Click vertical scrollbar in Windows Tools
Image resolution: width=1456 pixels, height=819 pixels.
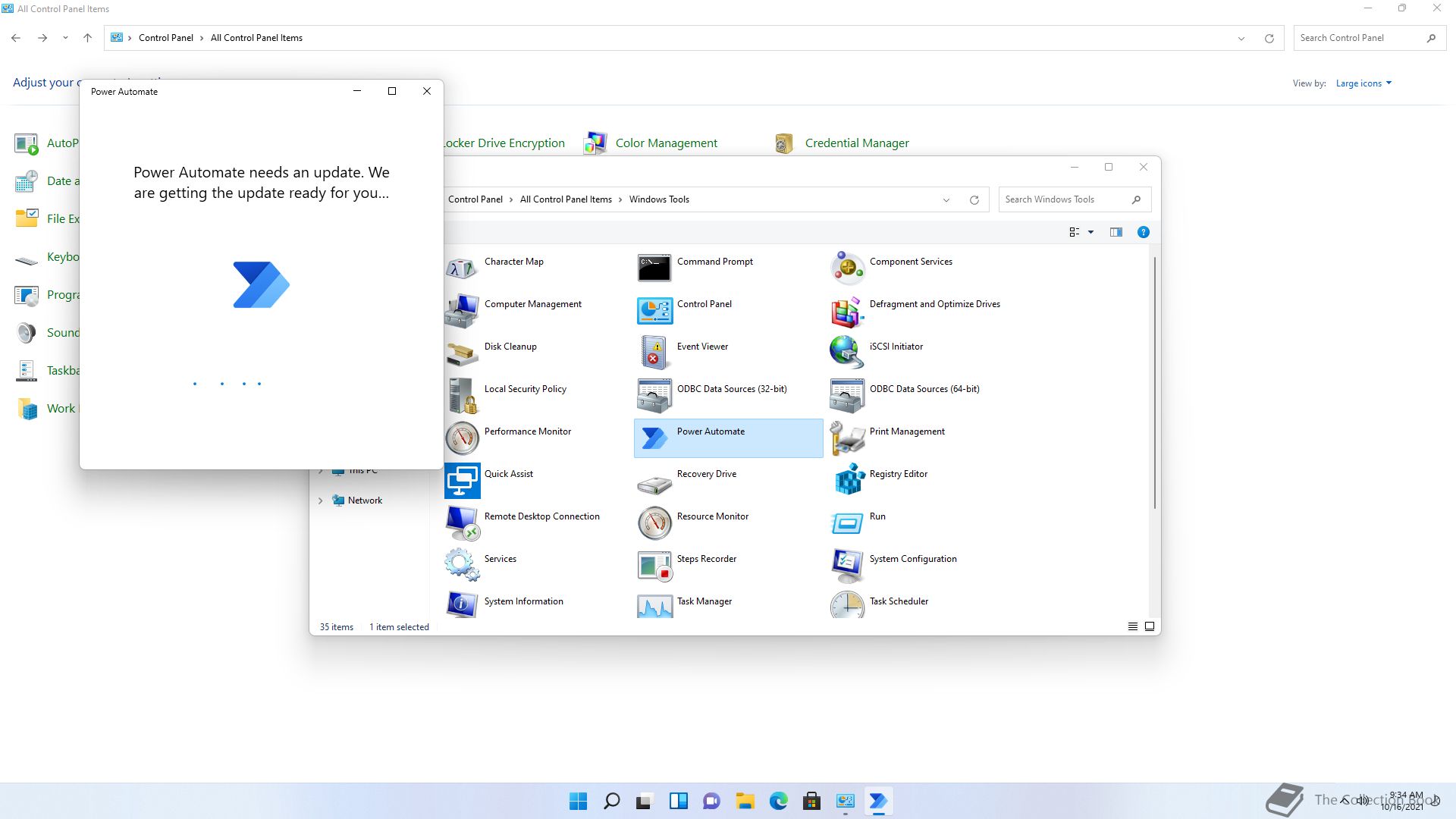tap(1154, 383)
